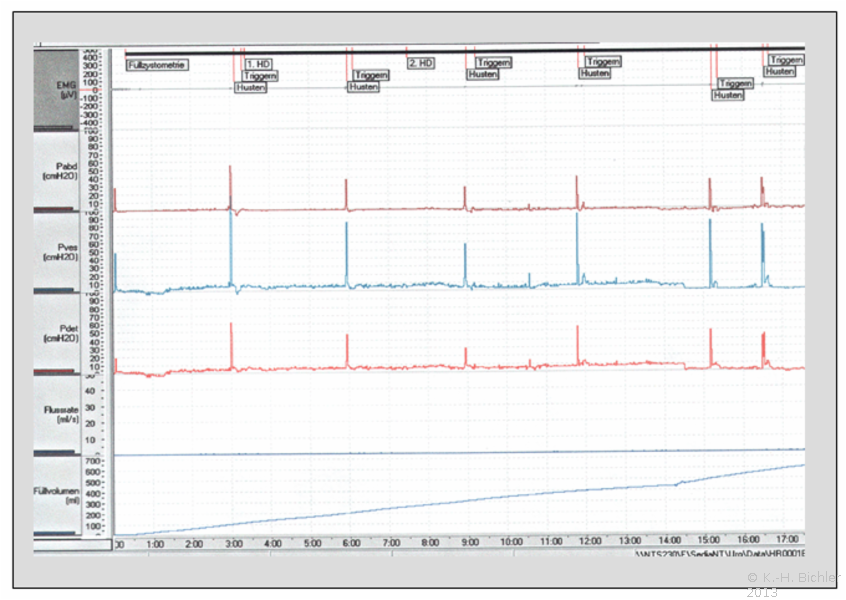Select the 2. HD event marker
The width and height of the screenshot is (846, 600).
(x=421, y=63)
